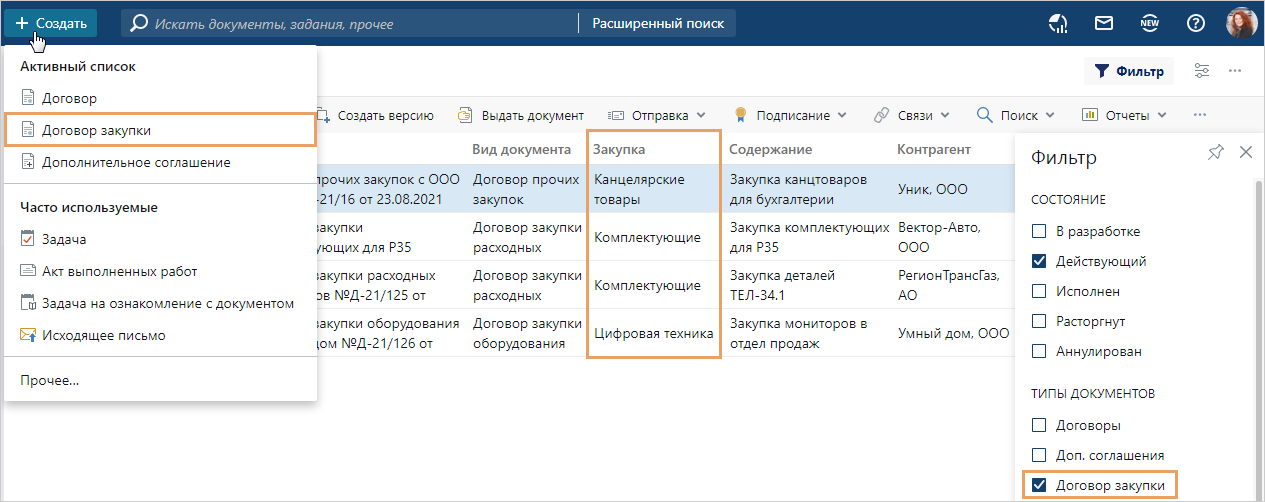Select 'Договор закупки' from the create menu

[97, 130]
